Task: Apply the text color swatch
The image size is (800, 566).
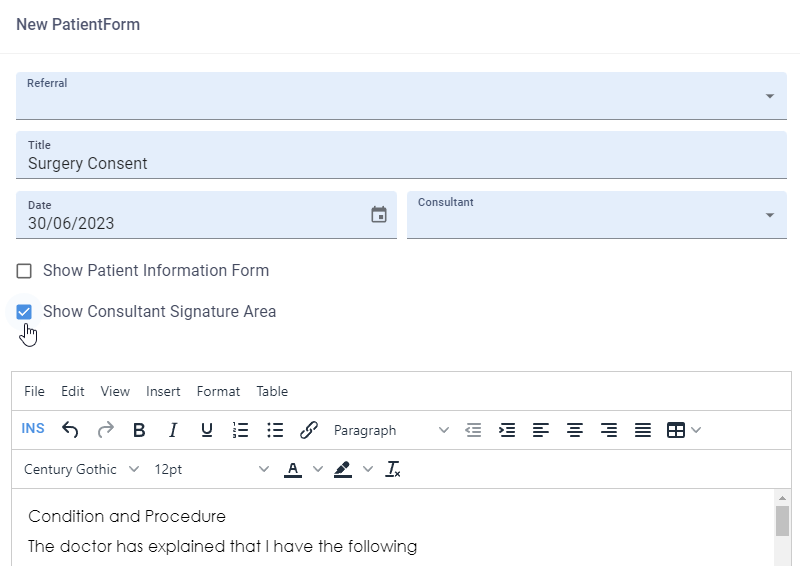Action: click(x=293, y=469)
